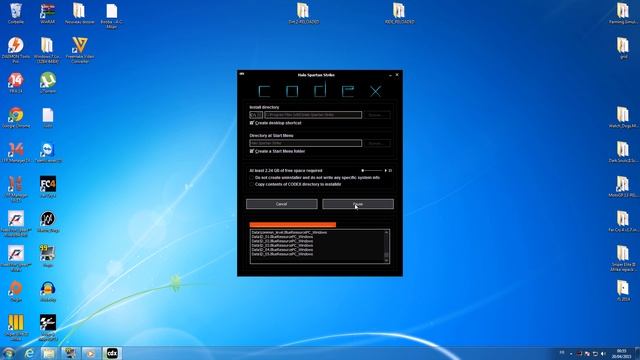Open the taskbar clock and date

[x=621, y=353]
